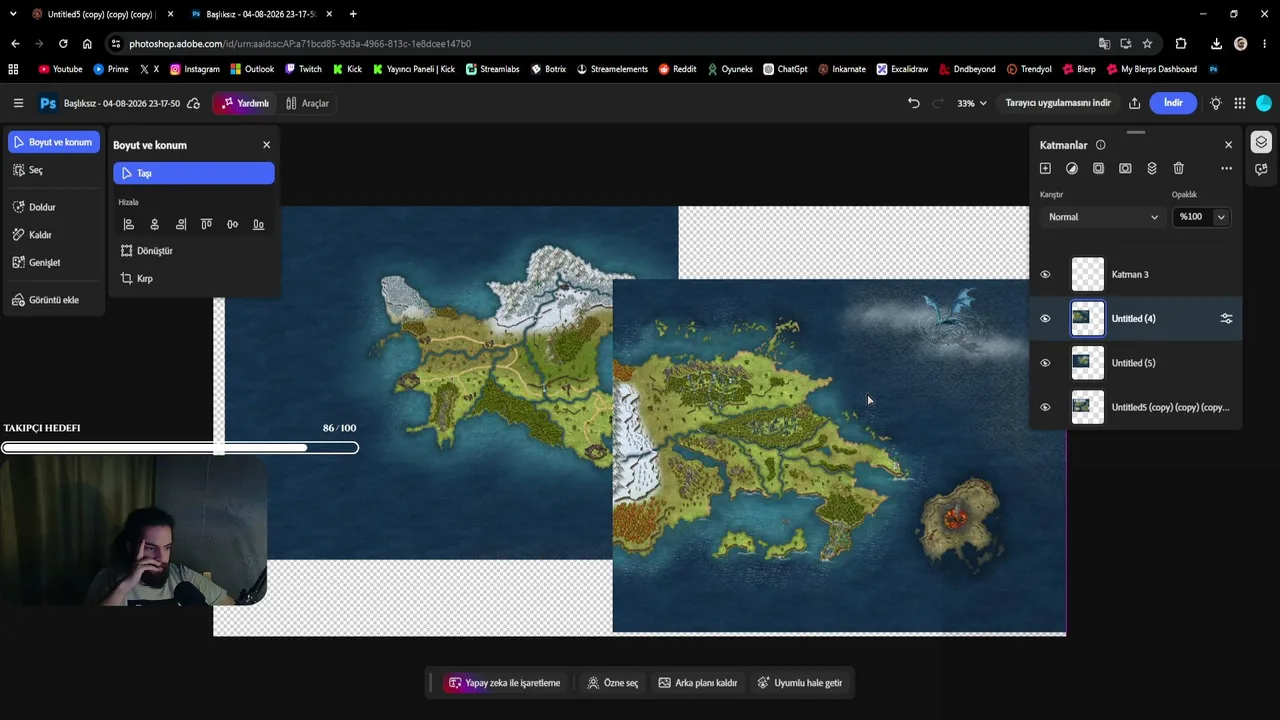
Task: Align layers to the bottom edge
Action: [258, 225]
